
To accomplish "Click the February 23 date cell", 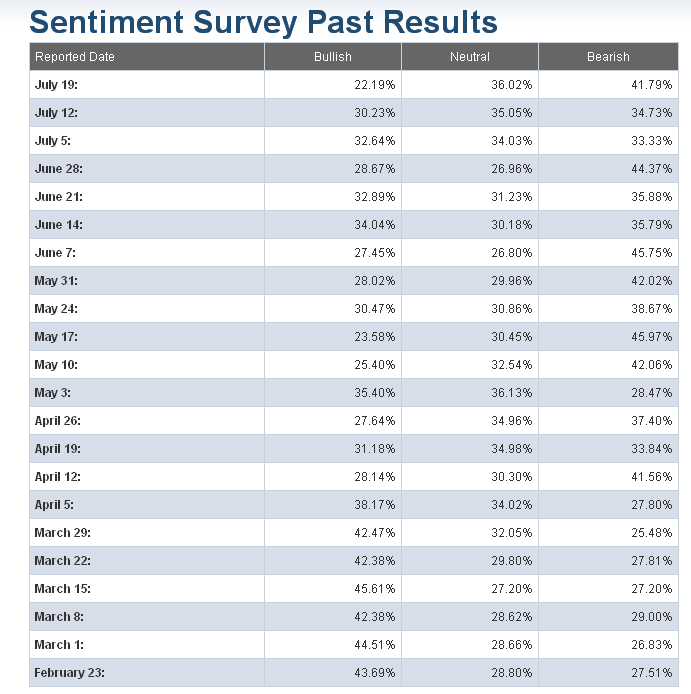I will tap(70, 673).
